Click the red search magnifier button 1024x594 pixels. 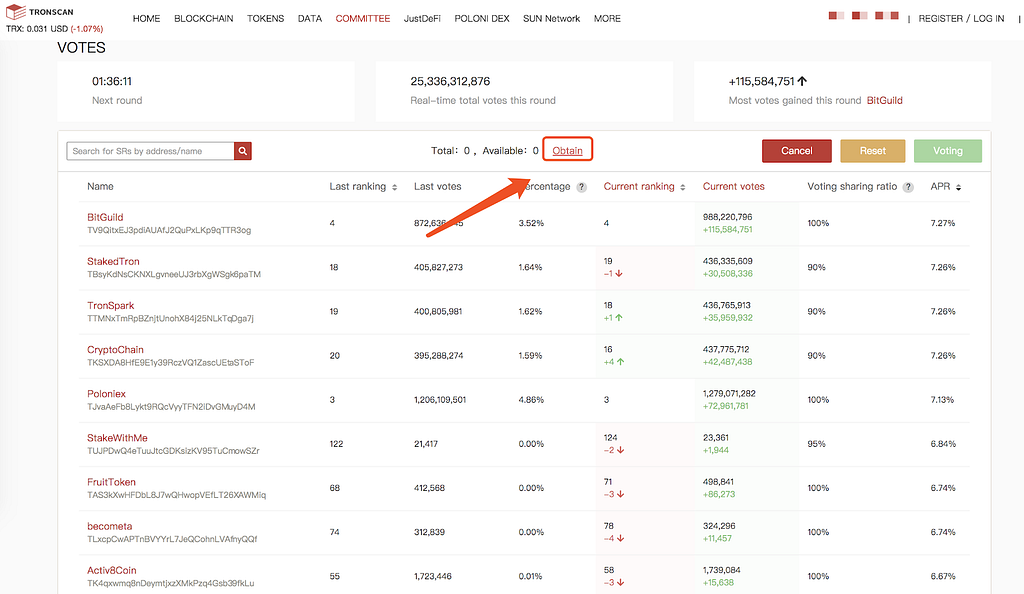click(x=242, y=151)
